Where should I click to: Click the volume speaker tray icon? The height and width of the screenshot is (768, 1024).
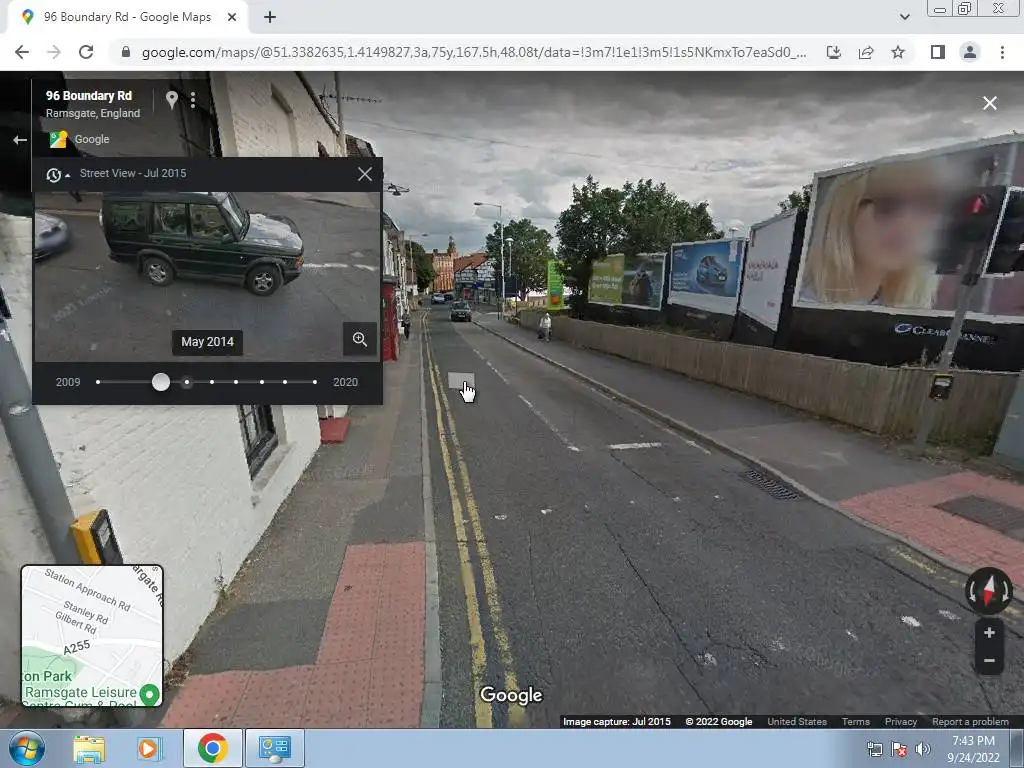click(923, 749)
